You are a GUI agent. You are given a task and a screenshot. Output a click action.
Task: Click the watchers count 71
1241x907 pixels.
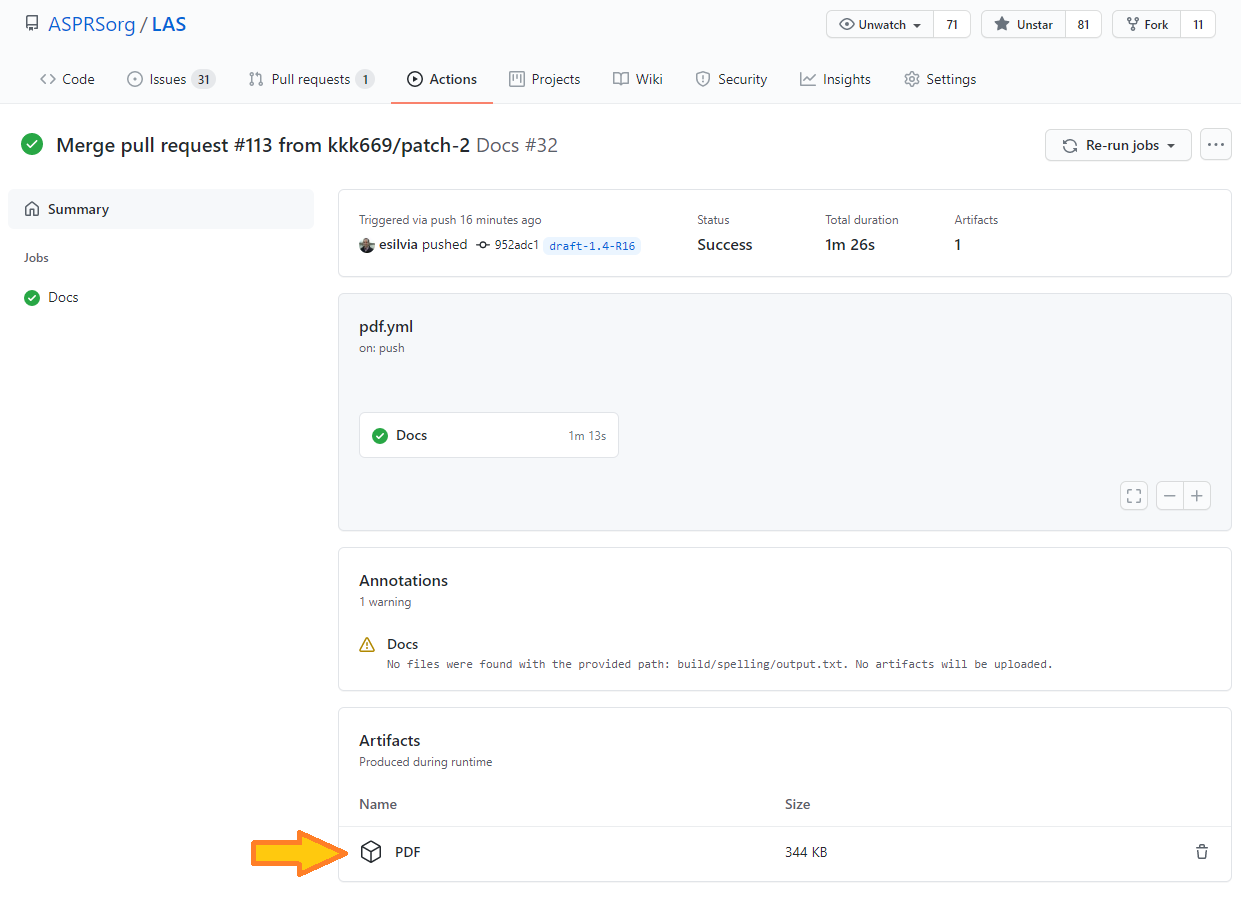coord(952,25)
